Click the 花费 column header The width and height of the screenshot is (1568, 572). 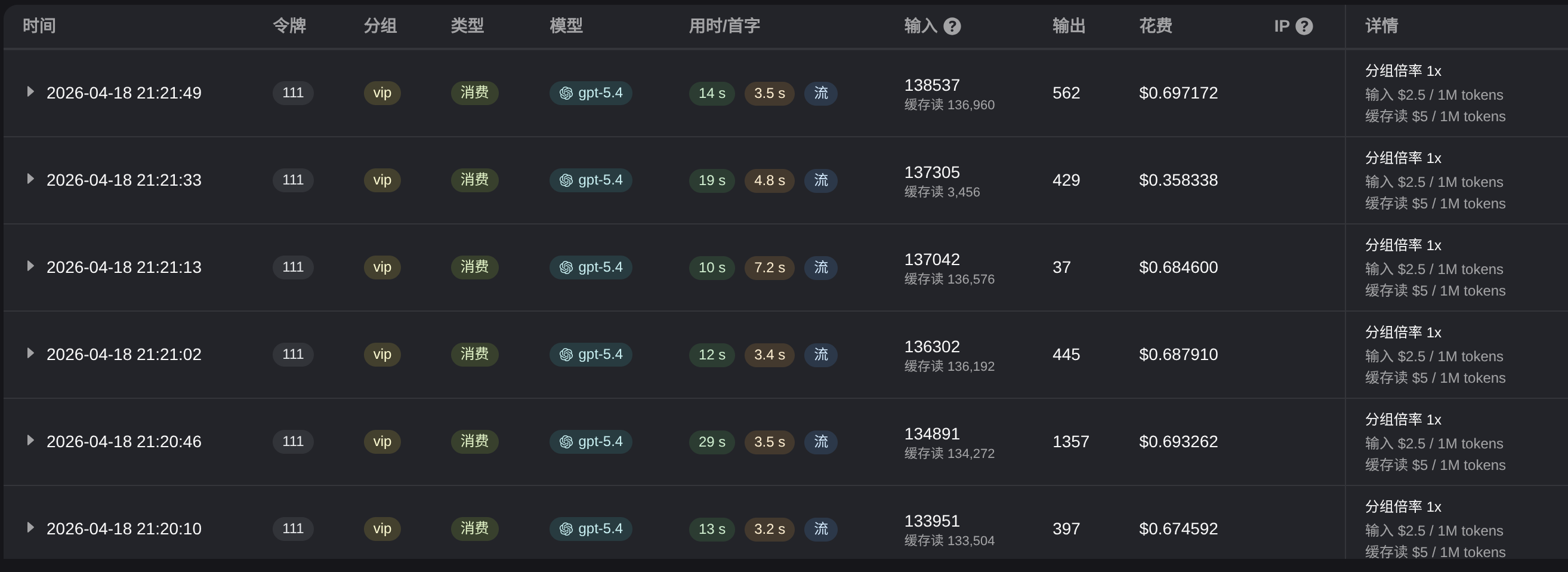coord(1155,26)
